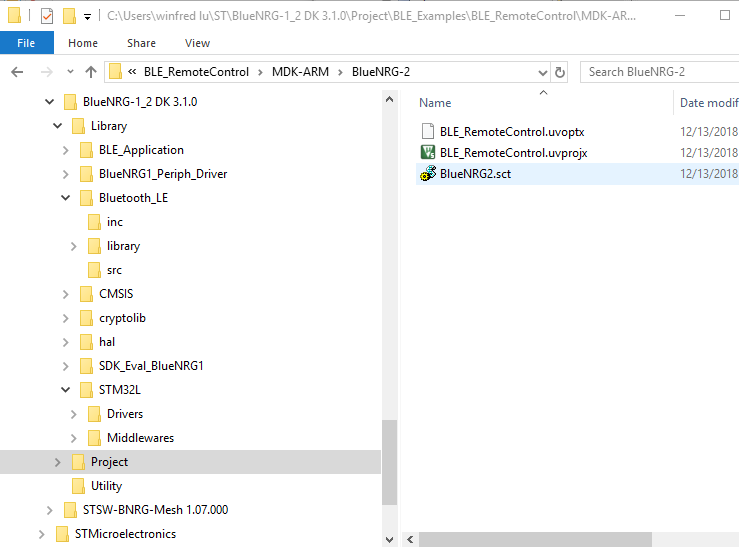The height and width of the screenshot is (547, 739).
Task: Sort by the Date modified column header
Action: tap(709, 103)
